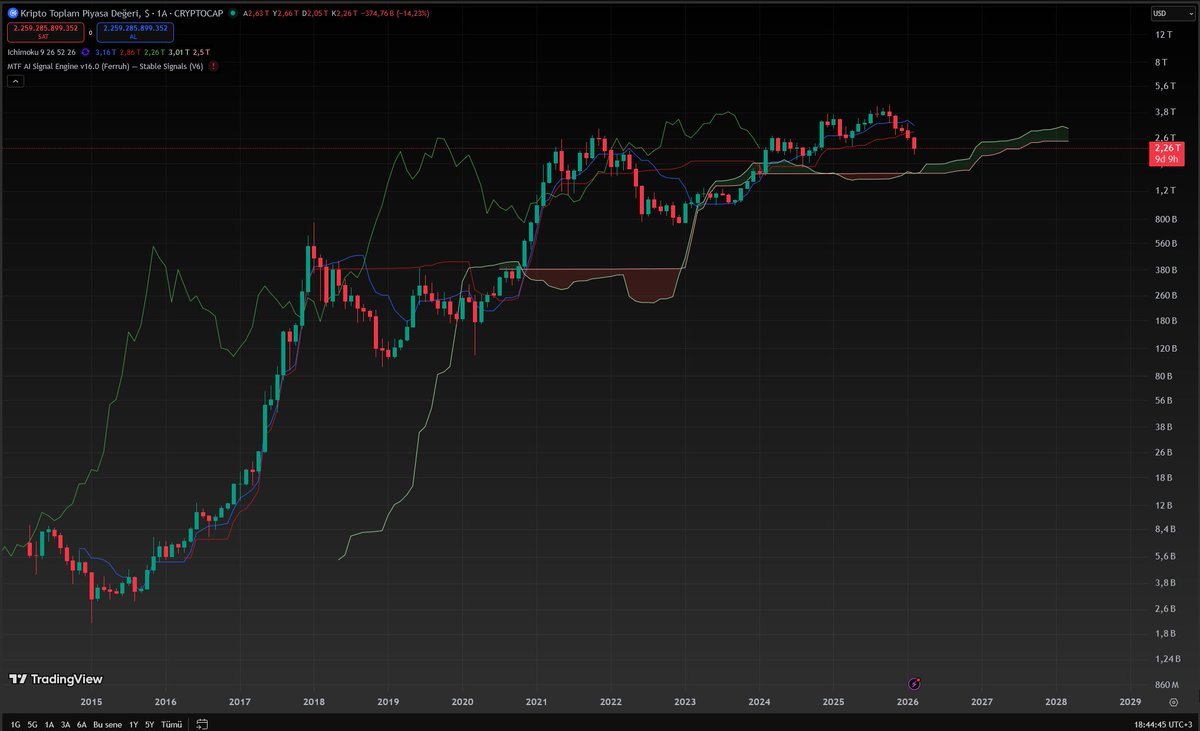Select the 1A range
This screenshot has height=731, width=1200.
point(49,723)
